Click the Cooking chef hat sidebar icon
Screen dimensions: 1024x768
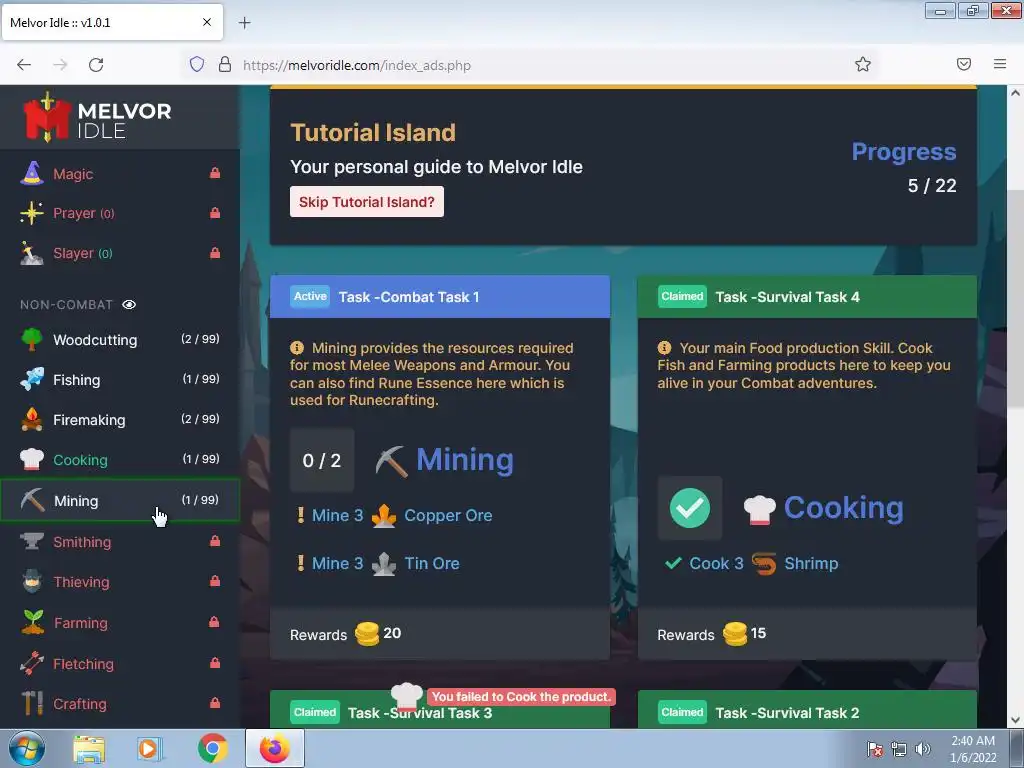[31, 460]
